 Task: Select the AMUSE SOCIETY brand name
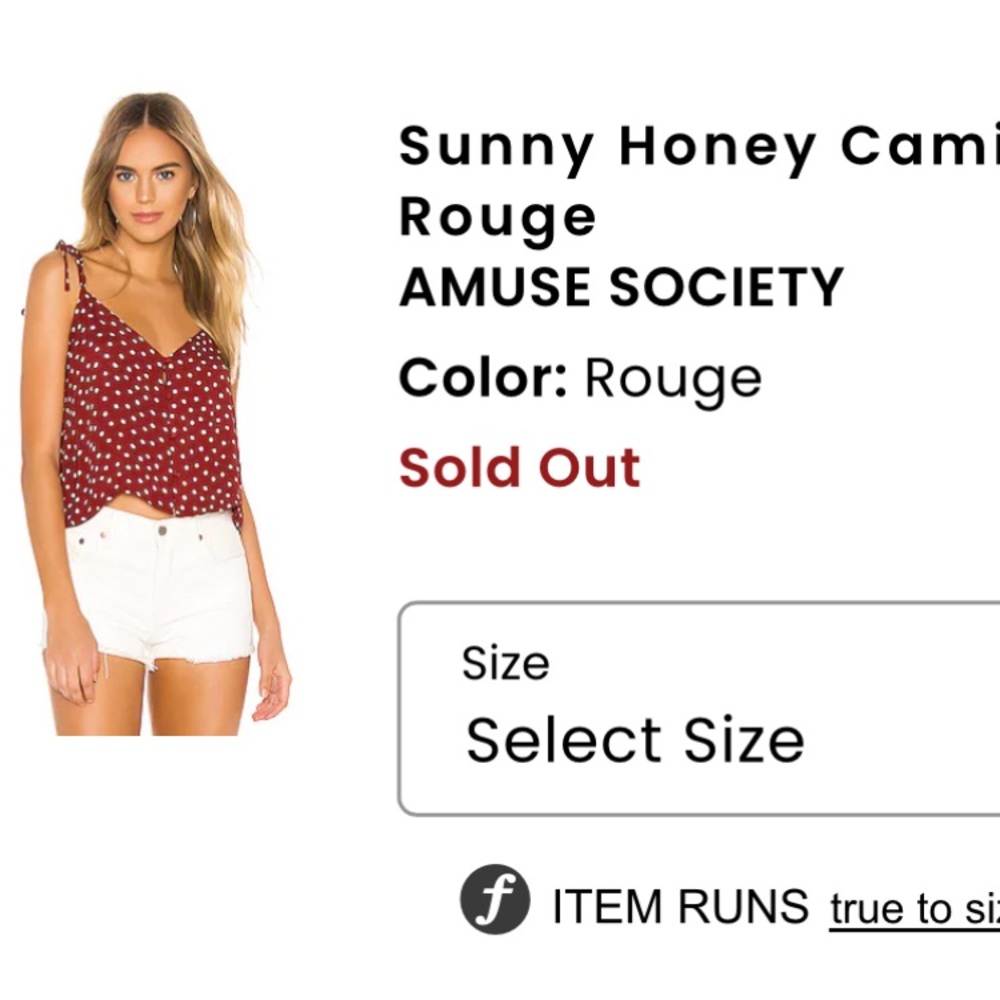pyautogui.click(x=621, y=288)
